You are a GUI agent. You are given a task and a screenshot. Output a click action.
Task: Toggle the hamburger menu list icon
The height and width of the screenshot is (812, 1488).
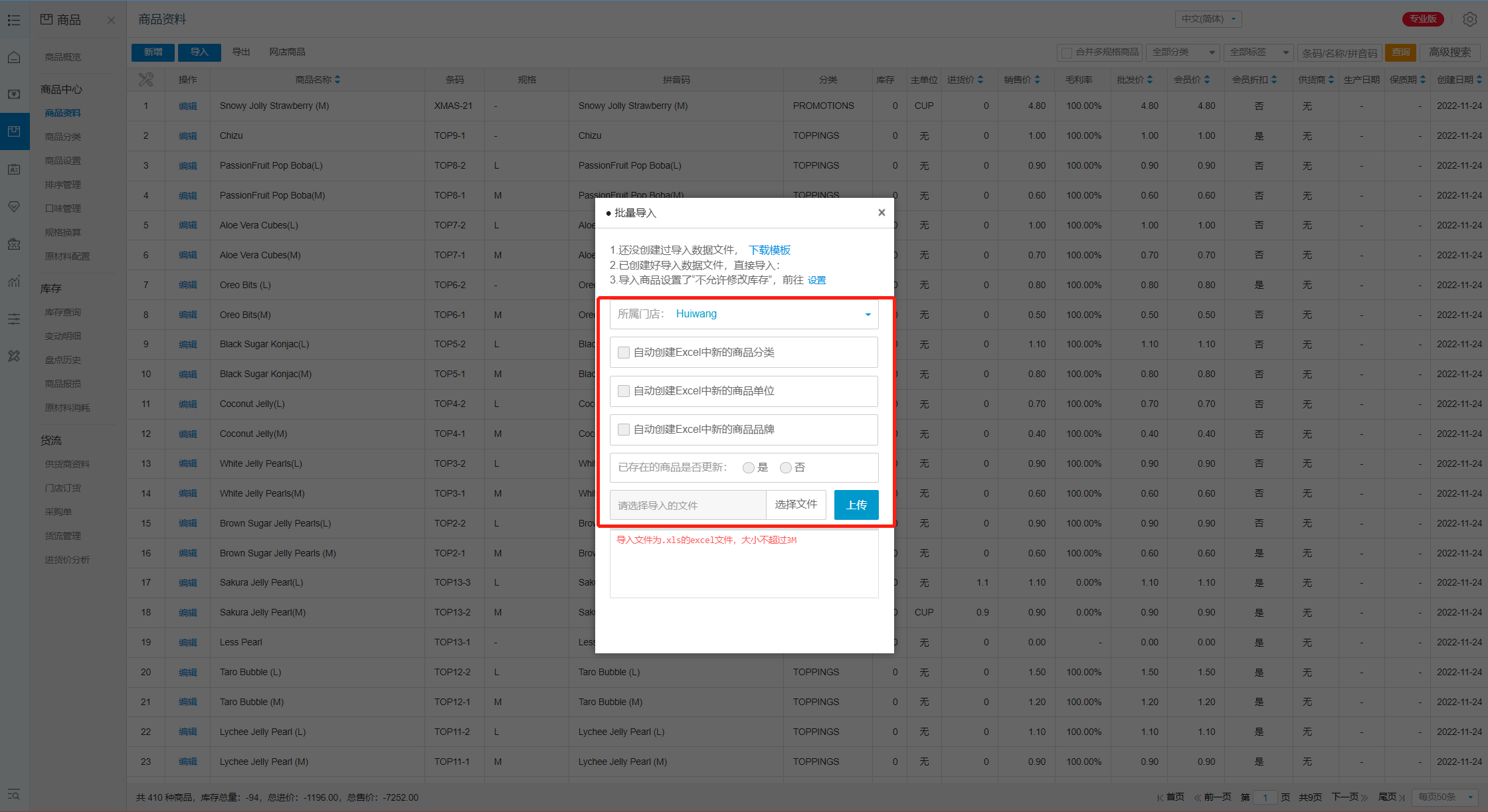14,20
